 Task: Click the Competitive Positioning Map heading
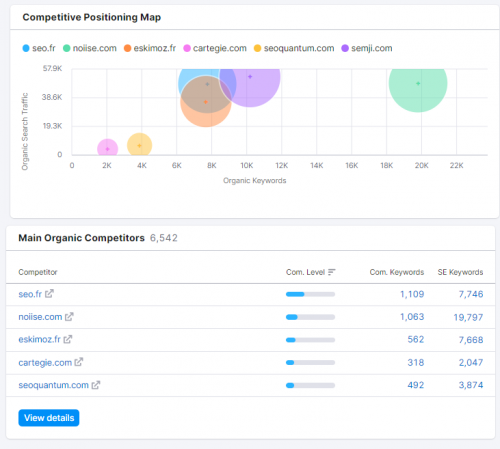pos(92,17)
